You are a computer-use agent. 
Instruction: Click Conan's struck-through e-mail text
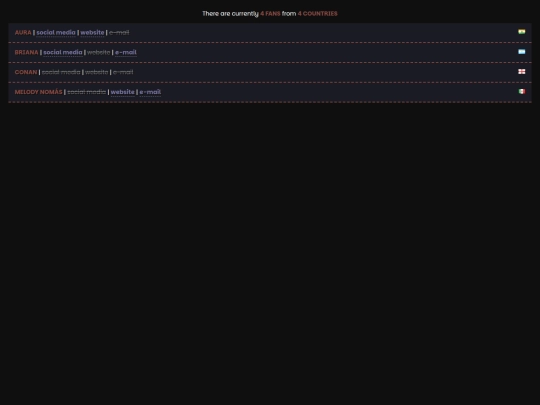(x=123, y=72)
